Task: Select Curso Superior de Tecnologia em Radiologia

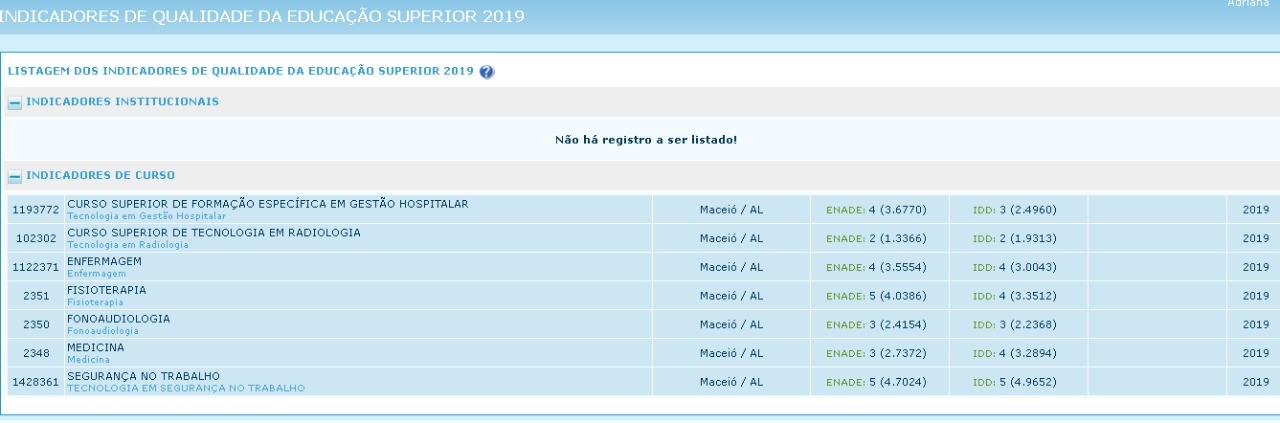Action: click(x=214, y=232)
